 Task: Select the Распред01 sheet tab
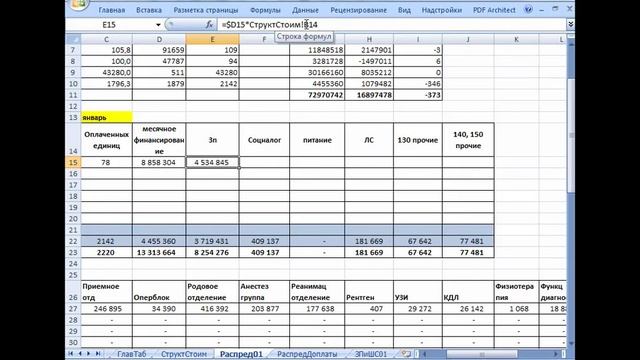click(241, 354)
